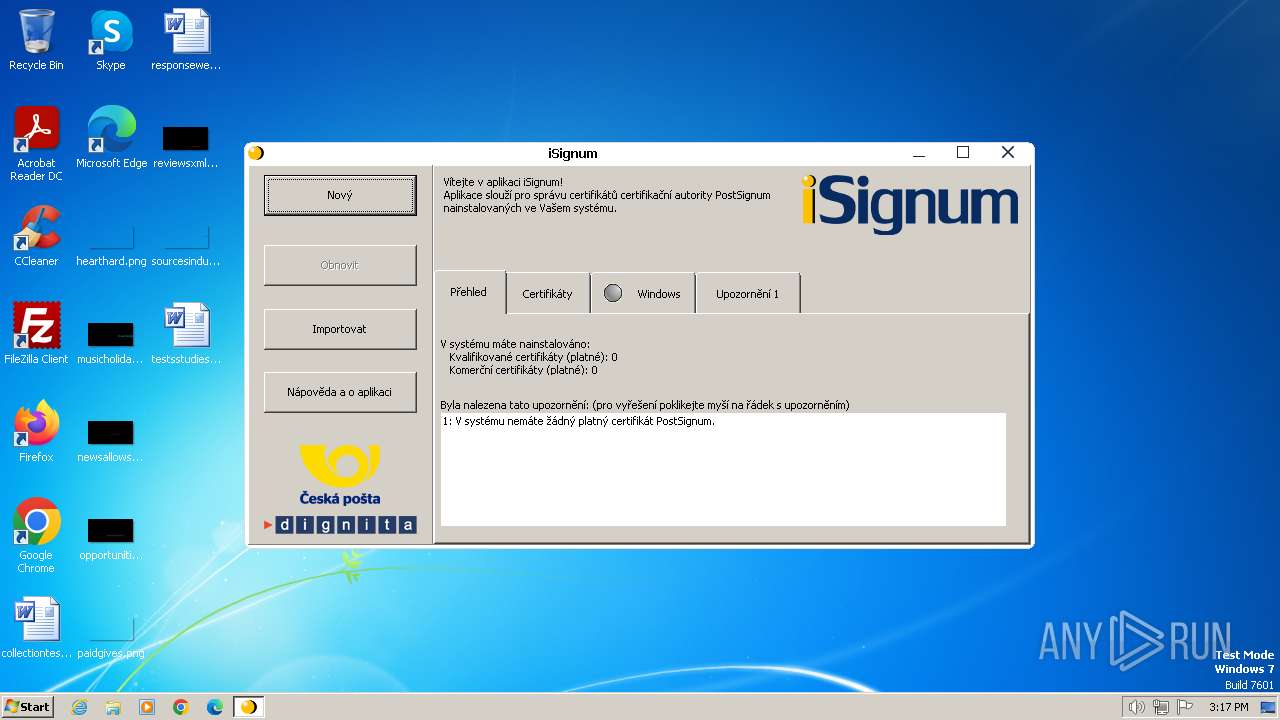1280x720 pixels.
Task: Select the Recycle Bin desktop icon
Action: coord(36,40)
